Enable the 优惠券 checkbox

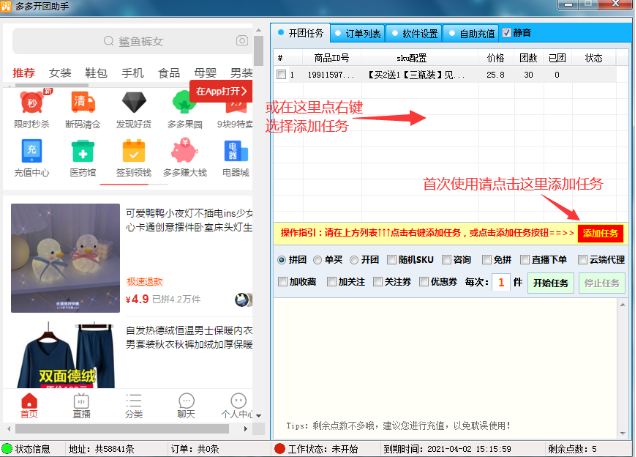424,282
